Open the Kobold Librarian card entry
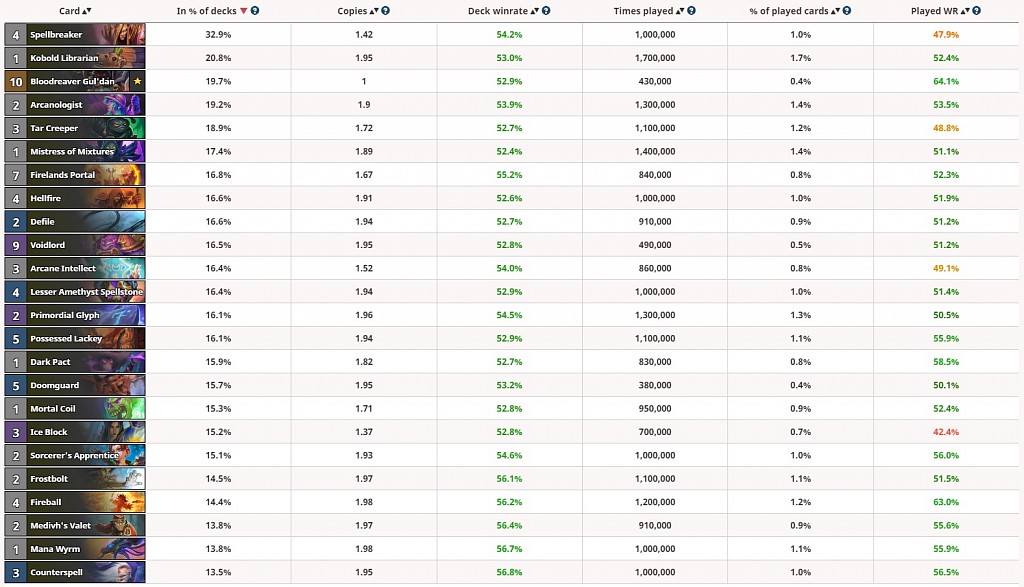 75,58
